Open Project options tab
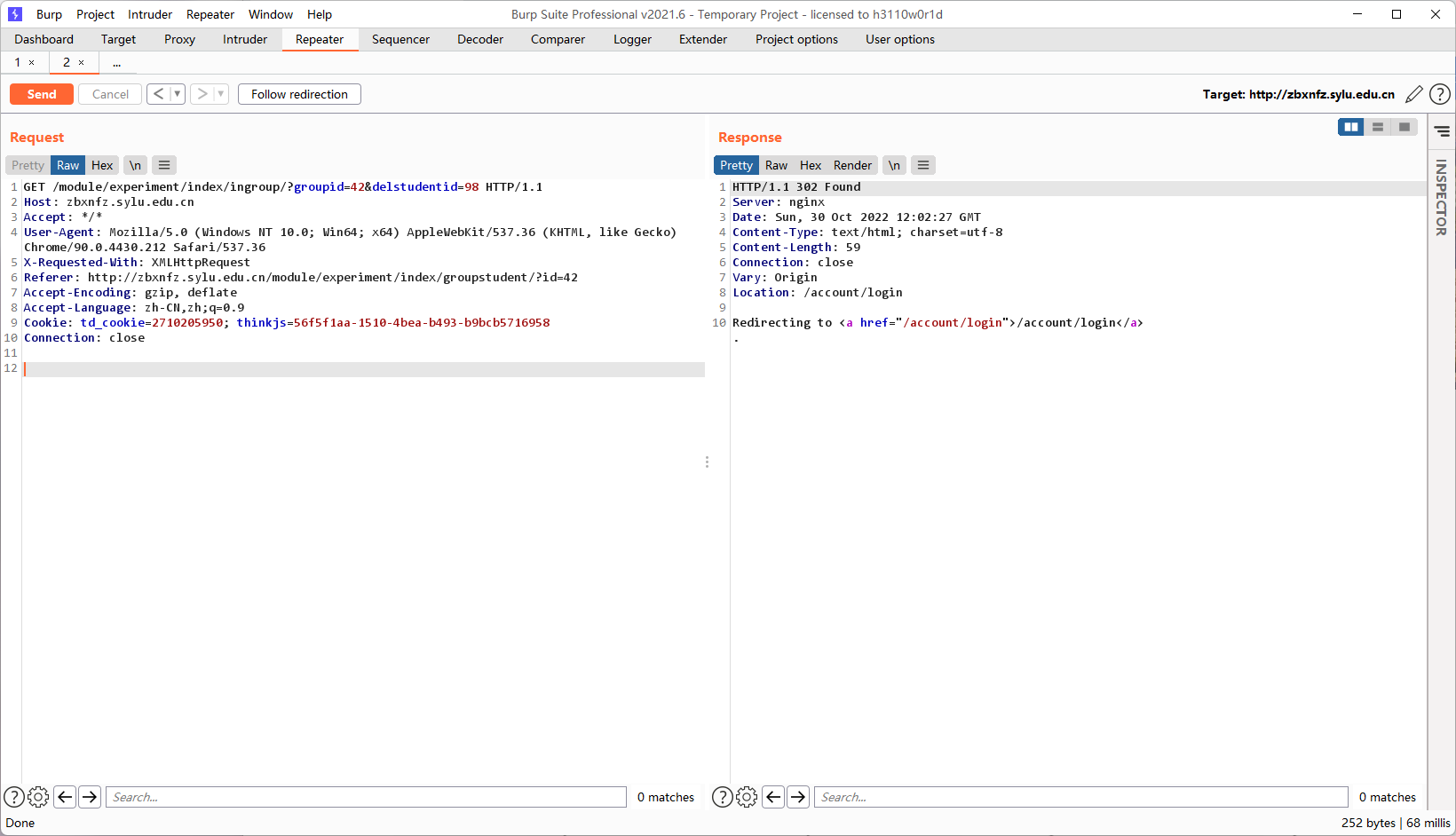 pyautogui.click(x=796, y=39)
